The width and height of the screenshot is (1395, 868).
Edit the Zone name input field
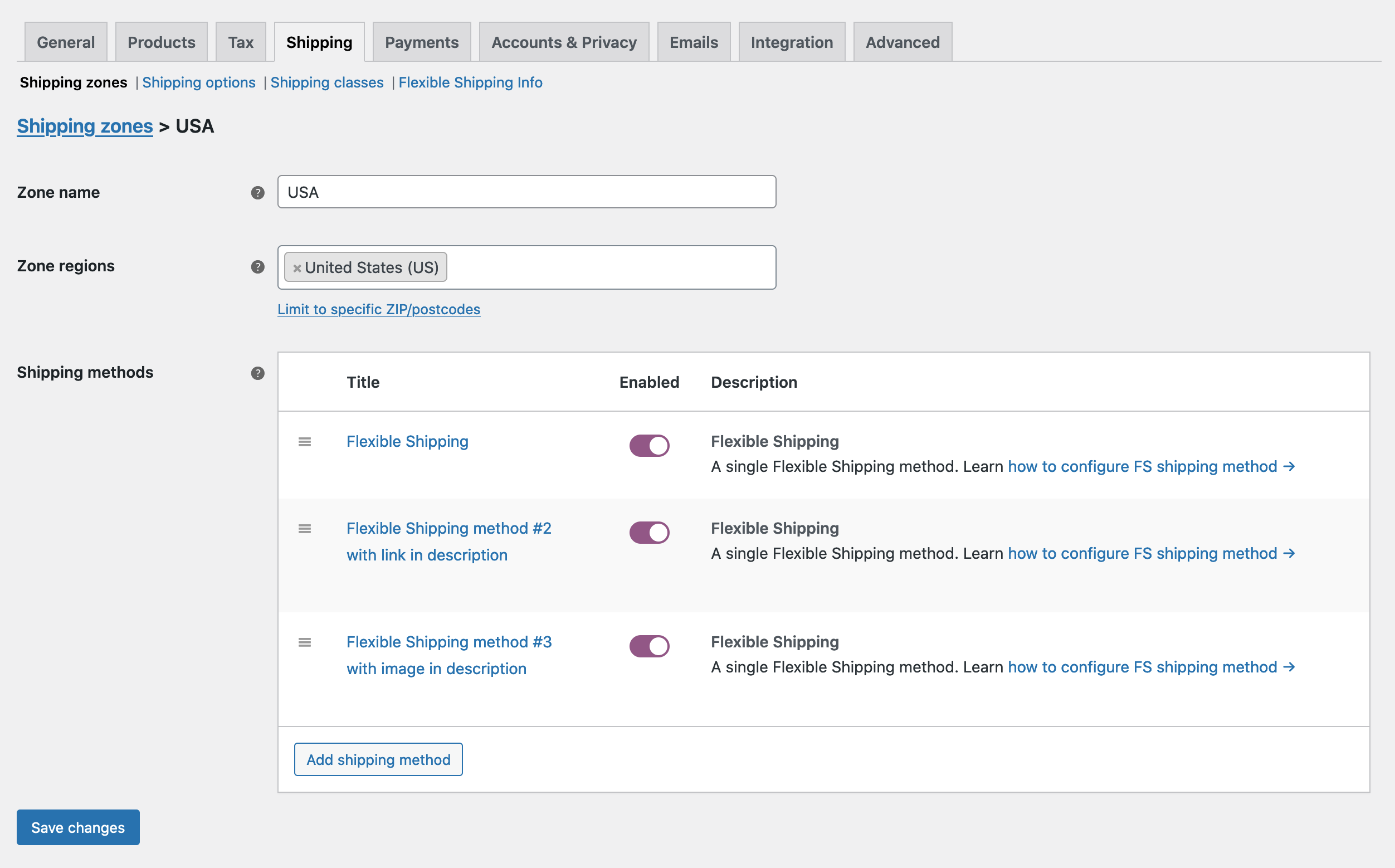527,191
